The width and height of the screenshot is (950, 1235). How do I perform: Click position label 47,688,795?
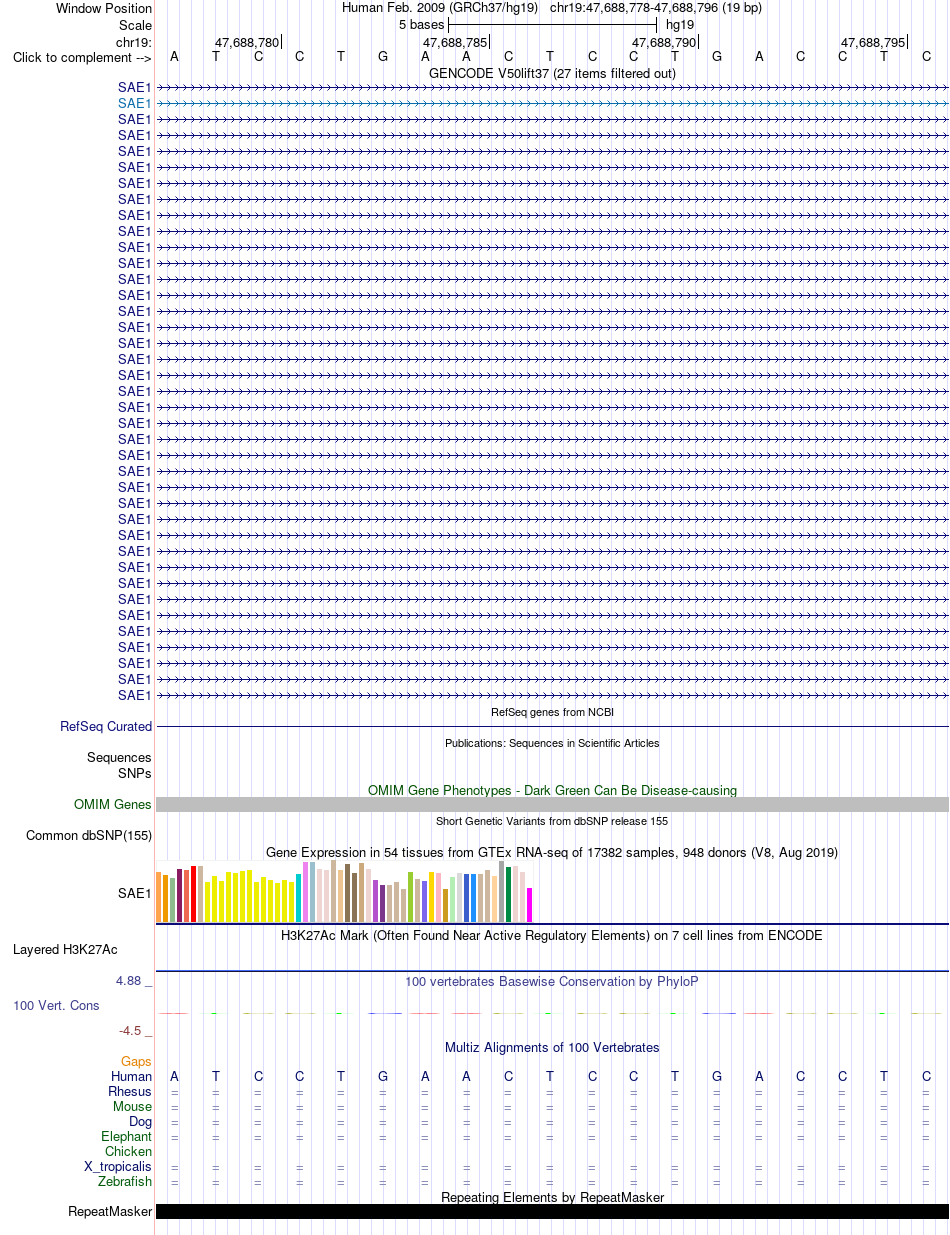[x=873, y=43]
